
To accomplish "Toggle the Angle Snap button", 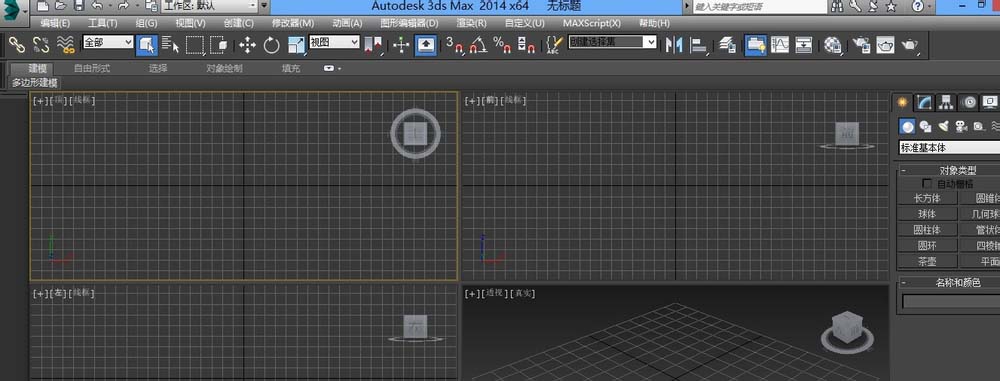I will (x=478, y=45).
